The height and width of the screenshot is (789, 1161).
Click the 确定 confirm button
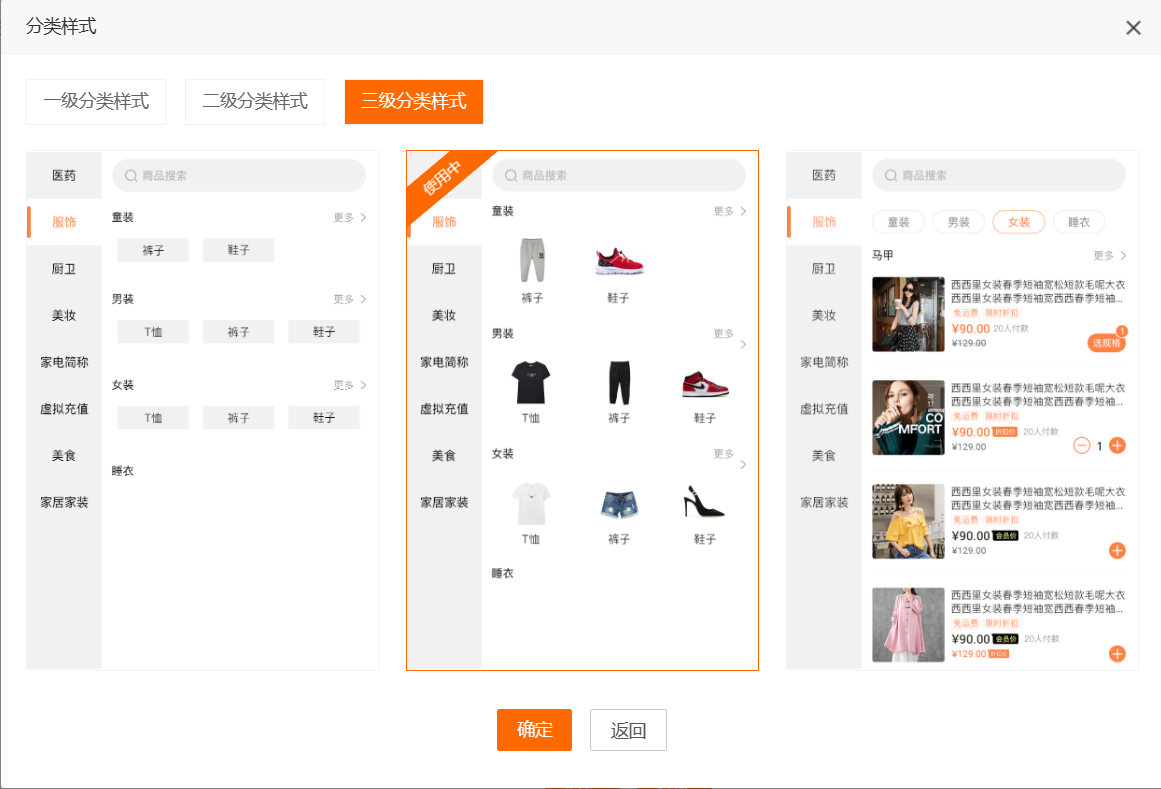534,730
